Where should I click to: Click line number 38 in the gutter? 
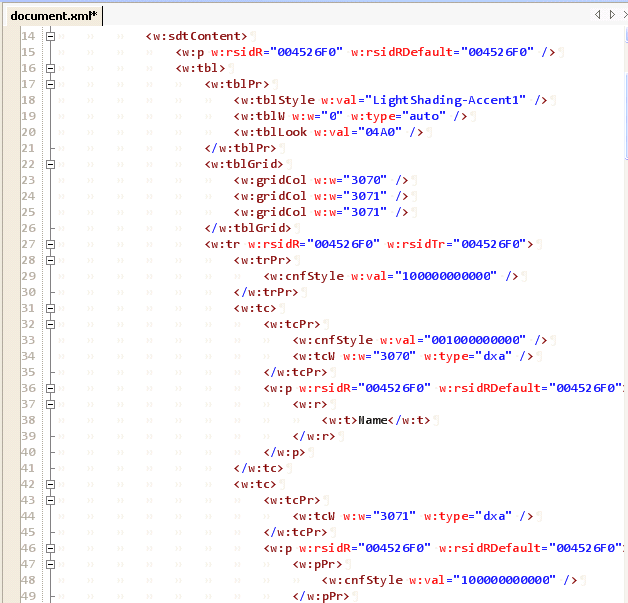pyautogui.click(x=28, y=420)
